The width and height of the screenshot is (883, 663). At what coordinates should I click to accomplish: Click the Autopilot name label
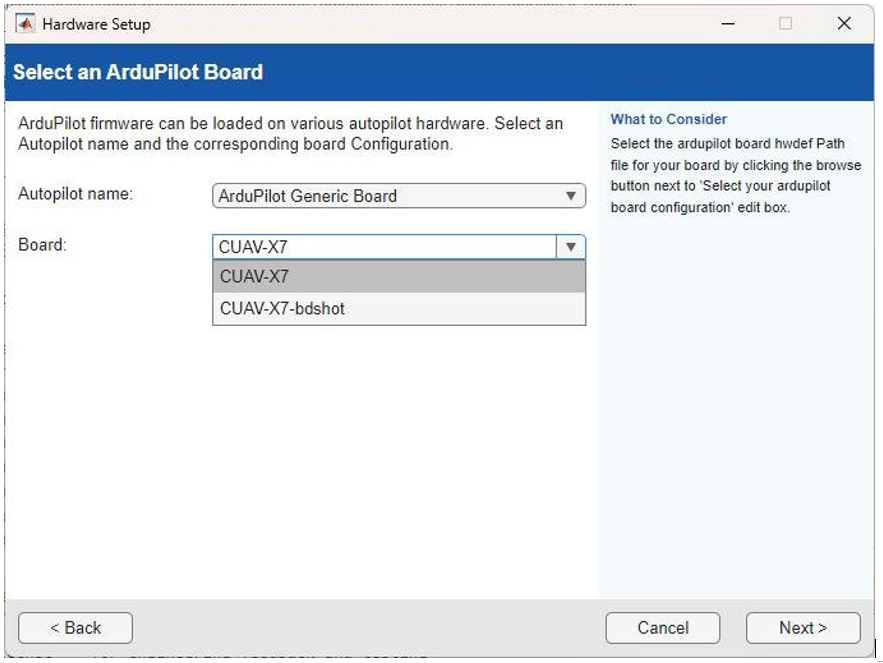pos(75,194)
